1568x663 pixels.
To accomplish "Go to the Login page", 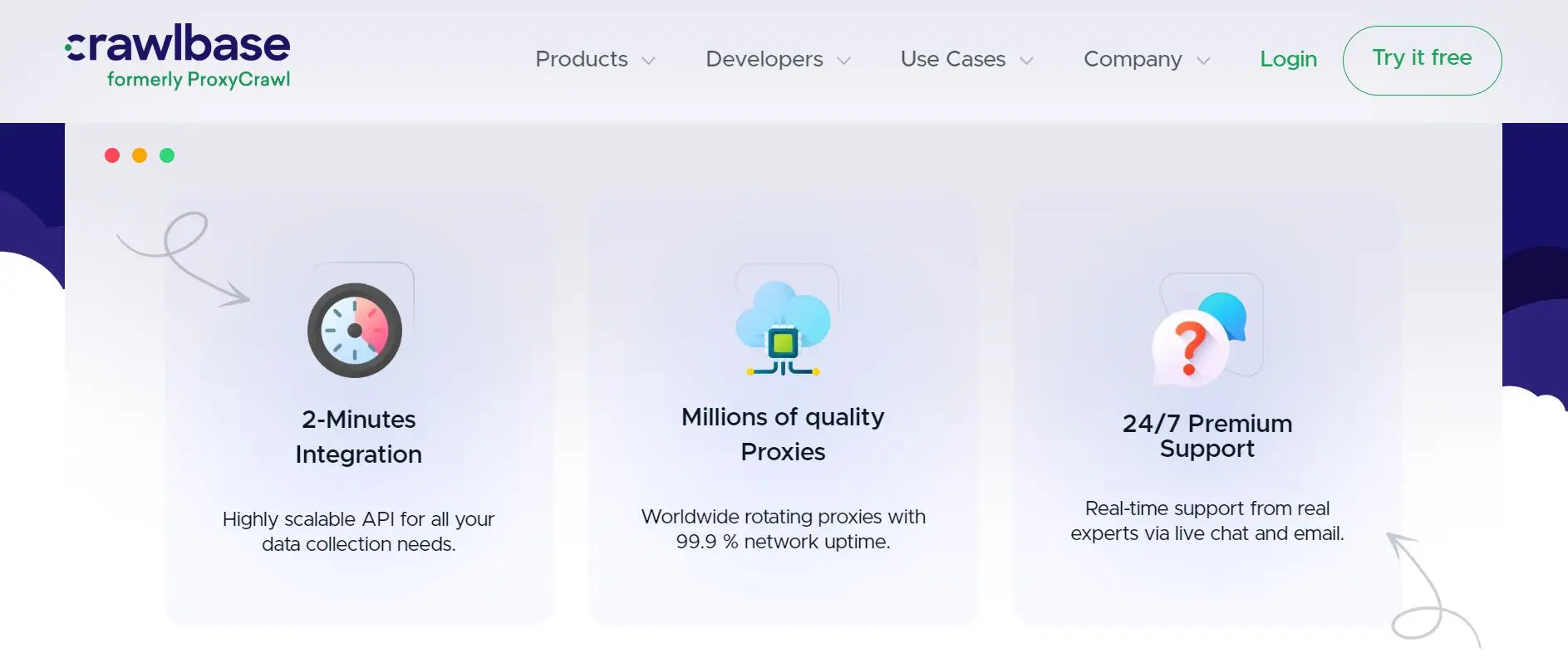I will pyautogui.click(x=1289, y=59).
